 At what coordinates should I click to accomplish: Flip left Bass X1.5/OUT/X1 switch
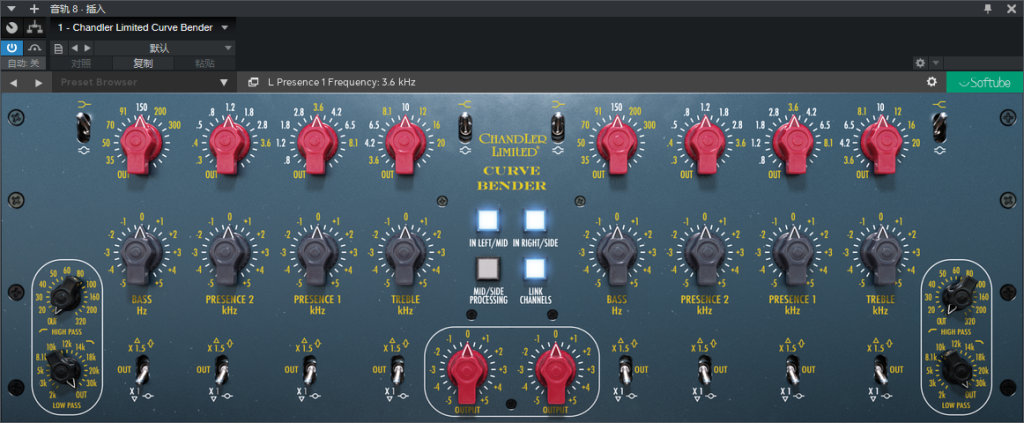tap(141, 370)
